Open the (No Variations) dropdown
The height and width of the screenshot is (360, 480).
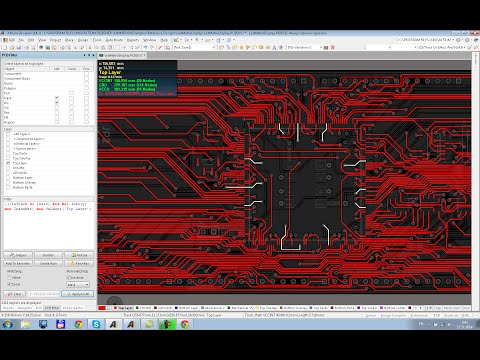point(305,48)
